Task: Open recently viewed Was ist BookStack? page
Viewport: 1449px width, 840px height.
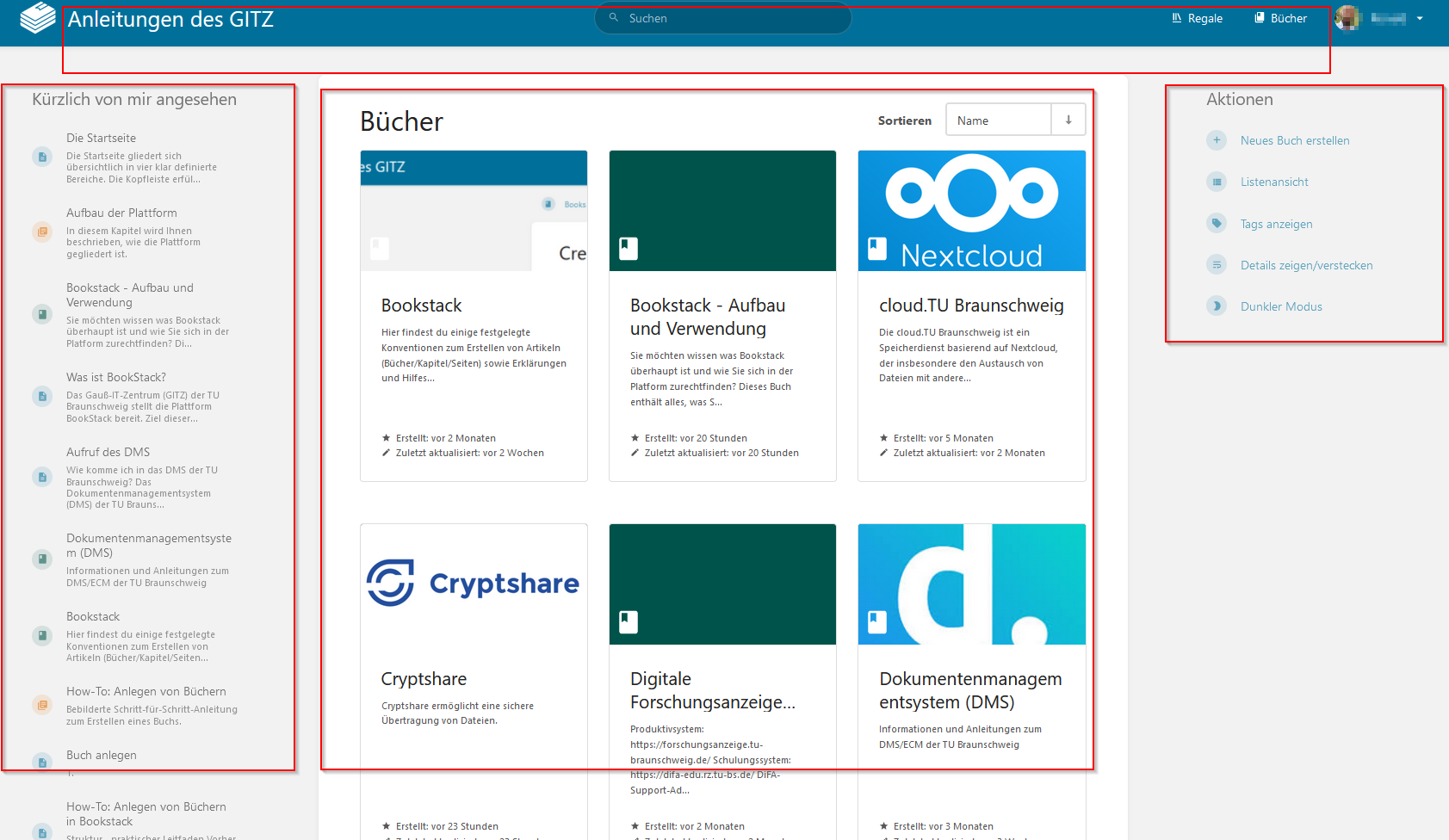Action: tap(116, 377)
